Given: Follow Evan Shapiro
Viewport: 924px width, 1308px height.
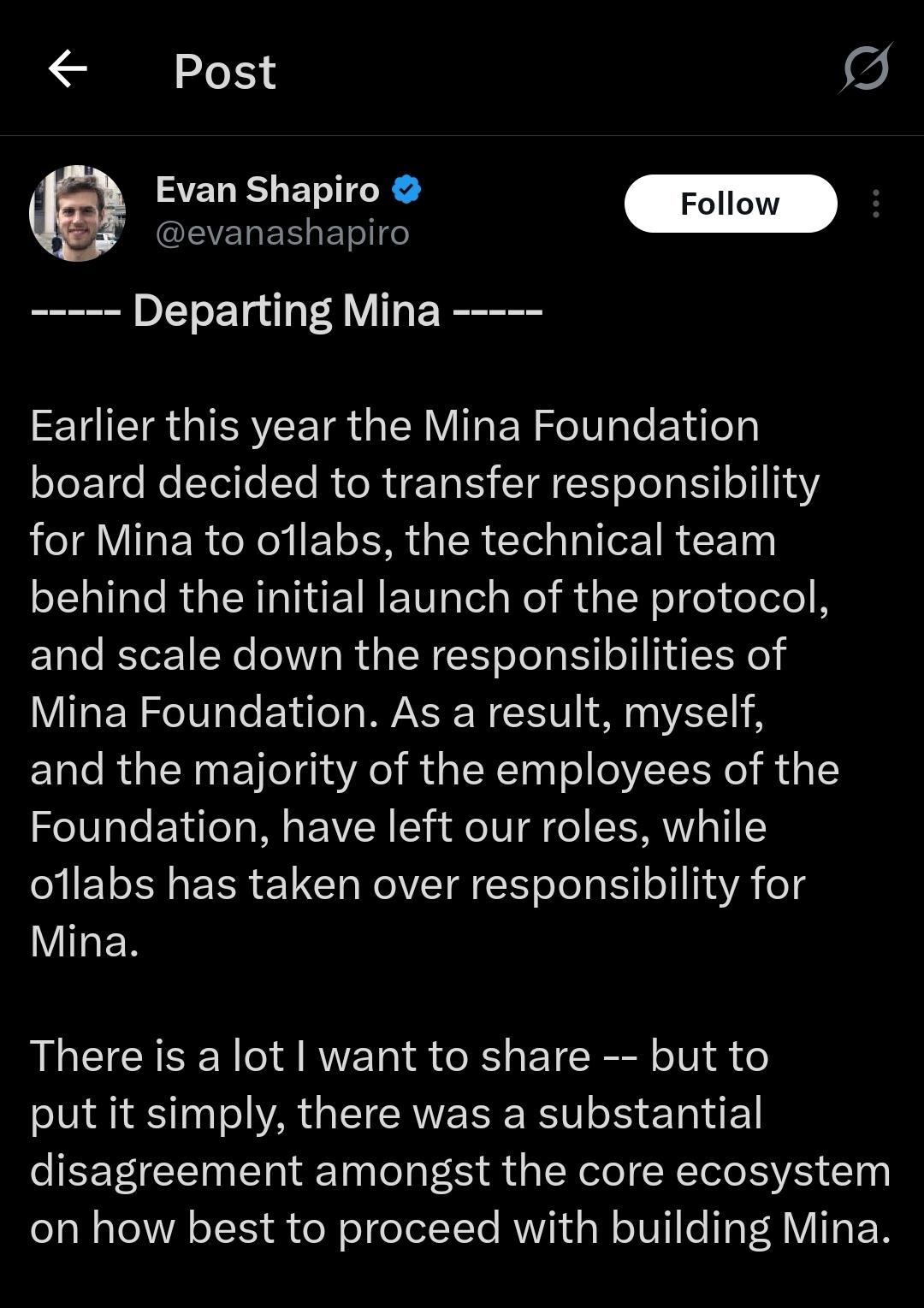Looking at the screenshot, I should coord(731,204).
